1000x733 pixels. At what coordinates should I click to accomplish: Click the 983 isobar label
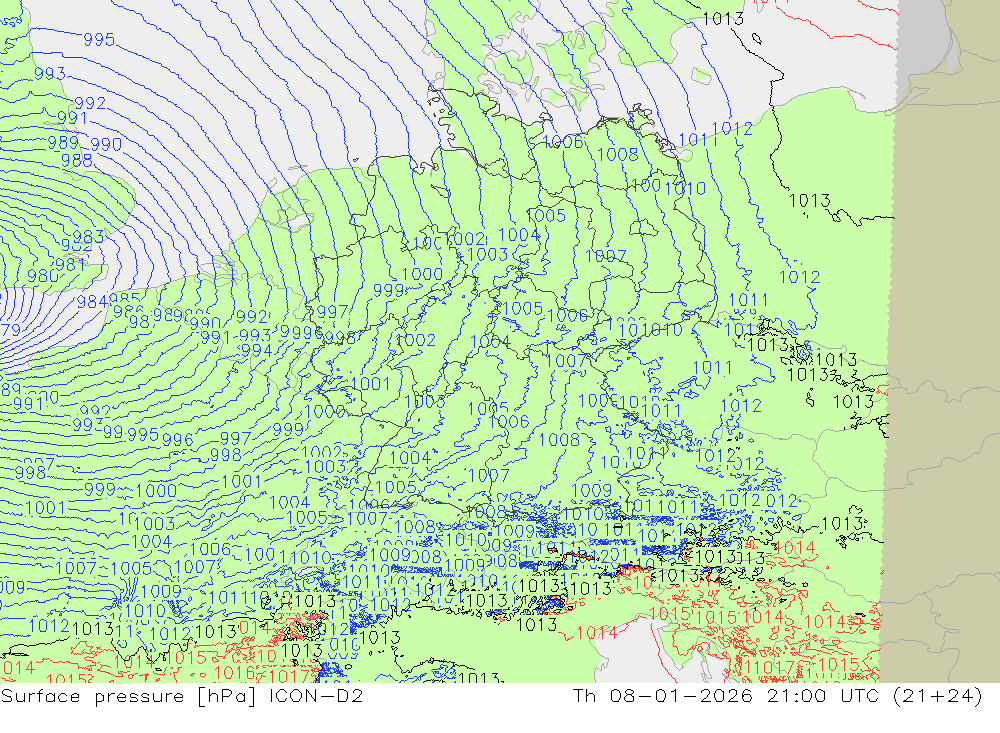click(89, 237)
